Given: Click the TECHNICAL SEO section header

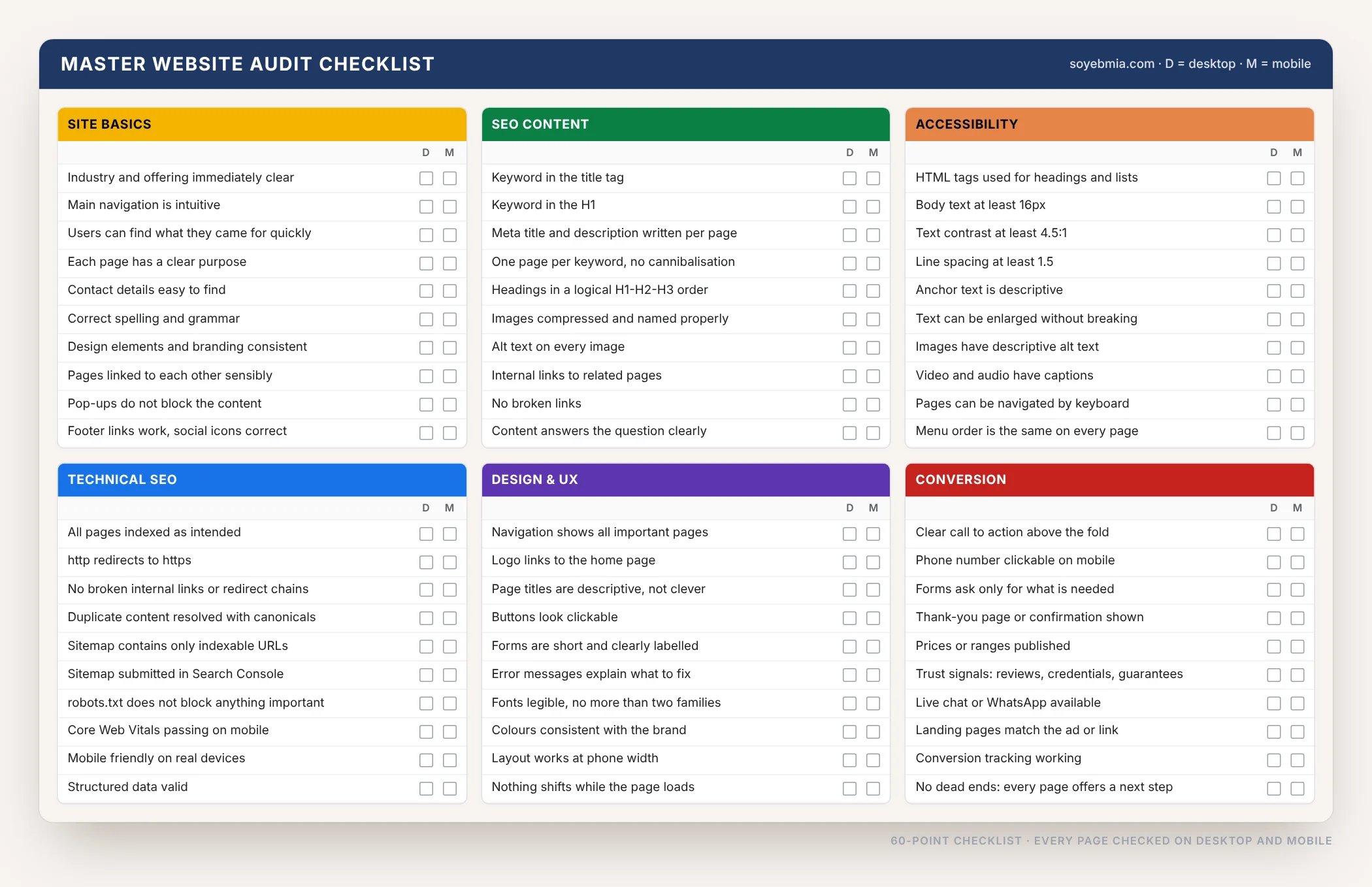Looking at the screenshot, I should (x=262, y=479).
